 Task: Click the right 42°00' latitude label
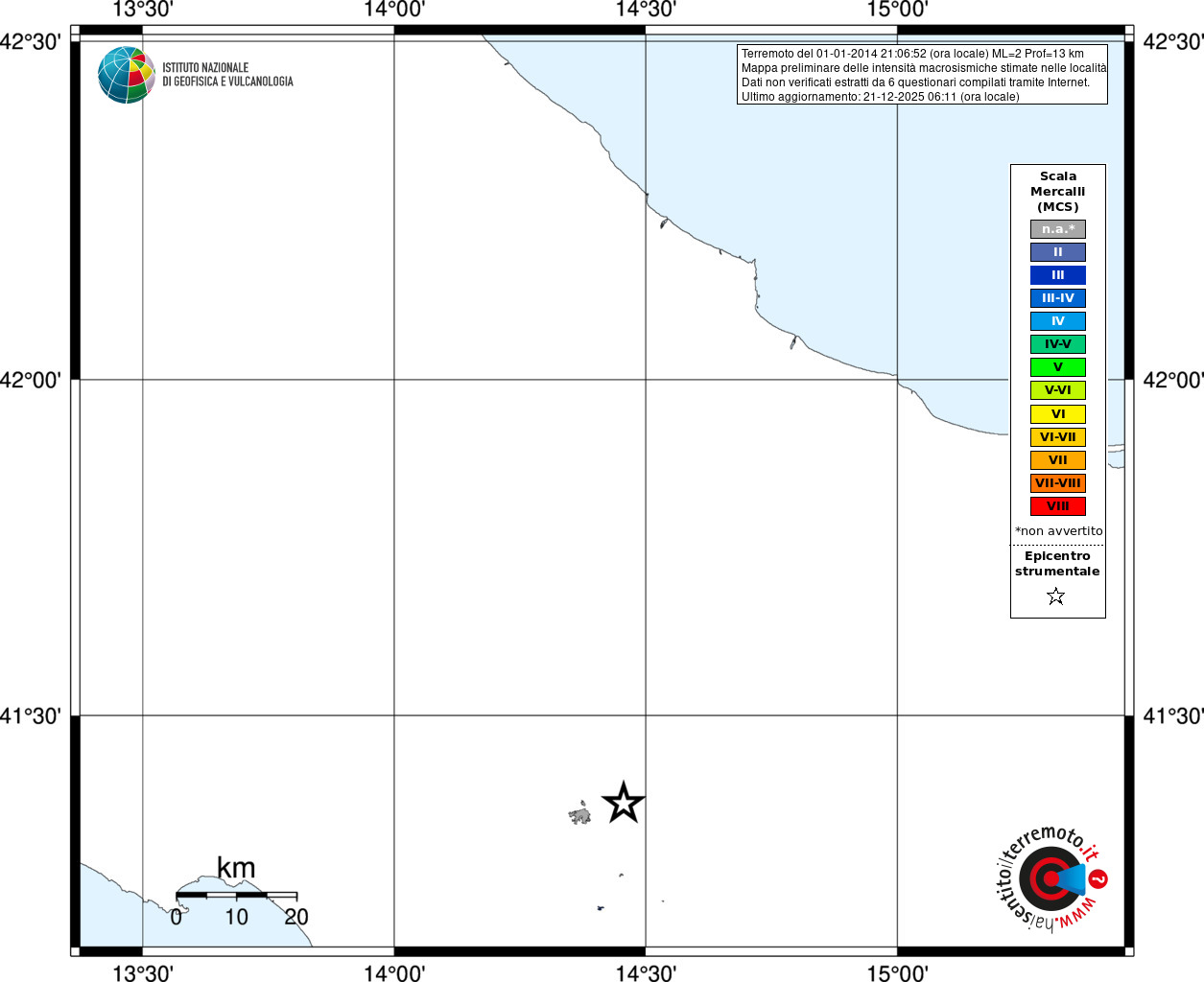coord(1173,380)
